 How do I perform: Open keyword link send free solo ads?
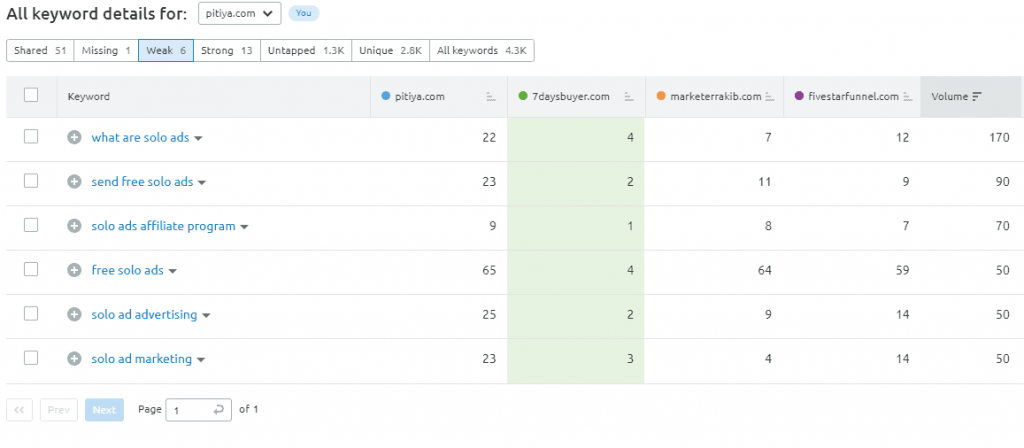pos(142,182)
